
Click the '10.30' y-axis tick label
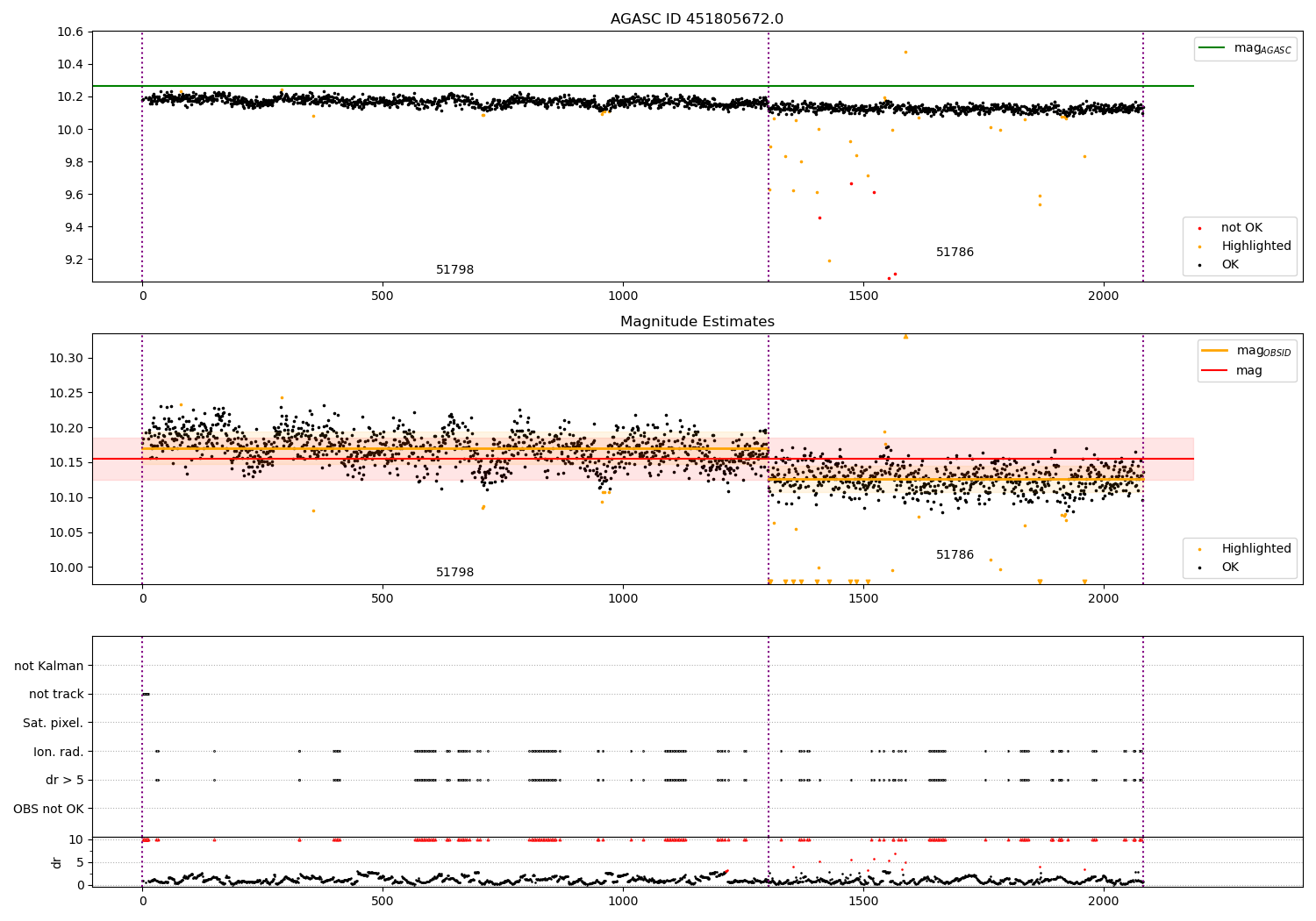pos(67,358)
